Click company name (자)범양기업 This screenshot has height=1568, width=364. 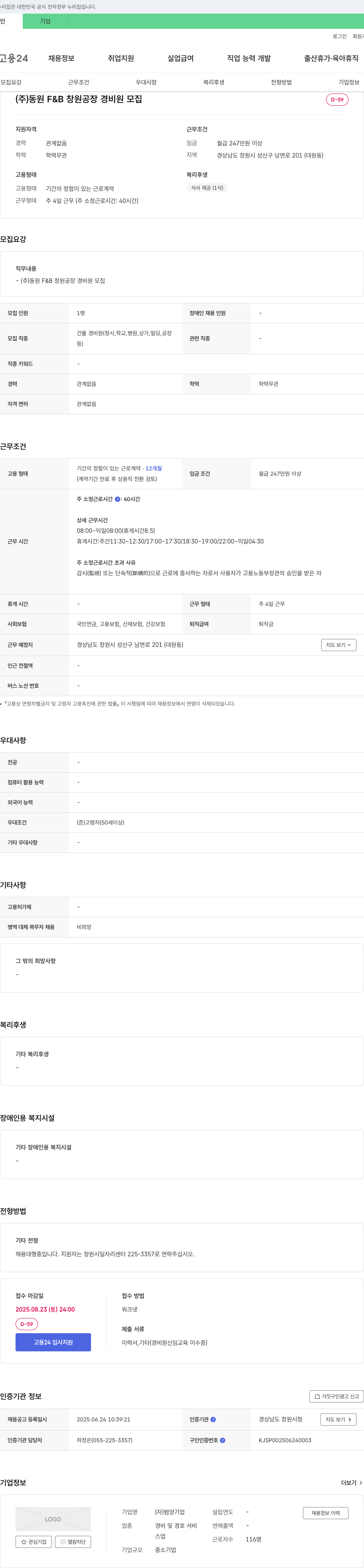(170, 1512)
